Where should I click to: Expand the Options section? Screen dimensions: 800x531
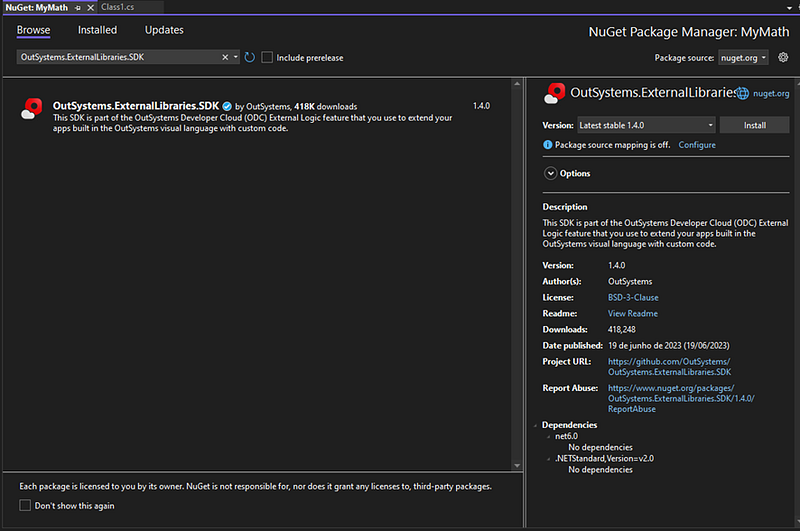click(551, 173)
